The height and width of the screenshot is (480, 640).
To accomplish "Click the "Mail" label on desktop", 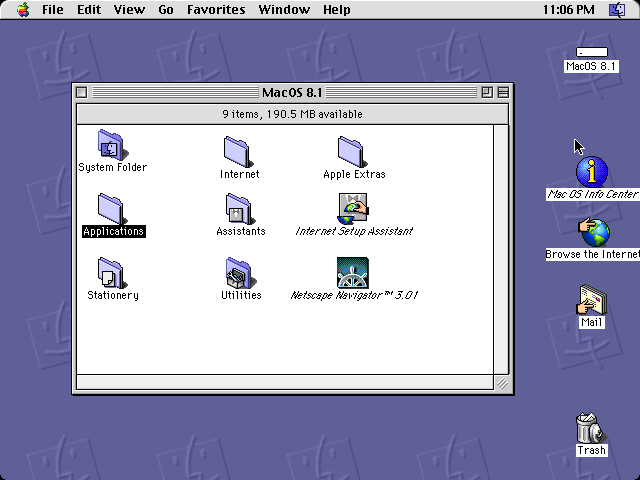I will (x=591, y=322).
